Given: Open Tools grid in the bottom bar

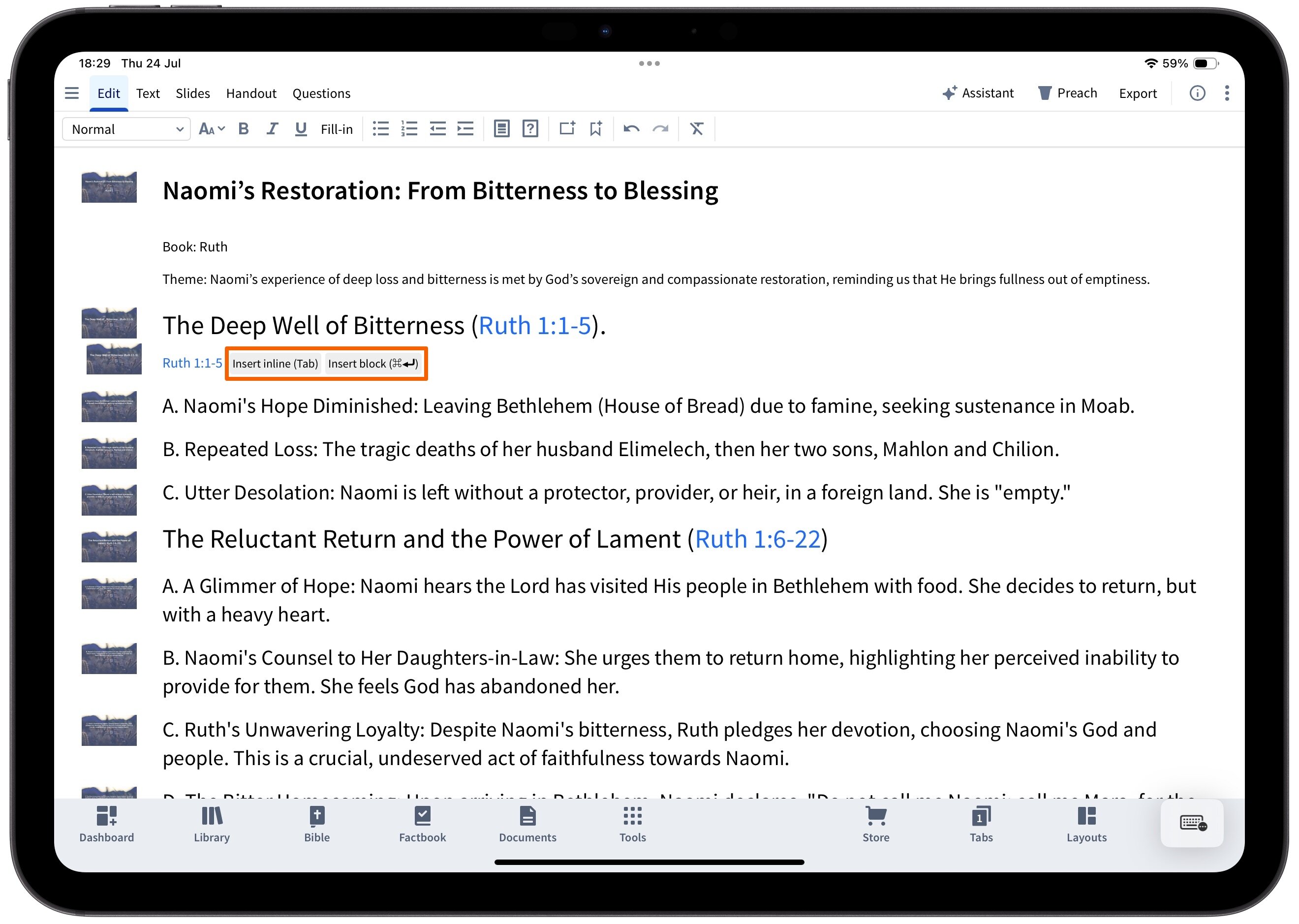Looking at the screenshot, I should click(x=633, y=825).
